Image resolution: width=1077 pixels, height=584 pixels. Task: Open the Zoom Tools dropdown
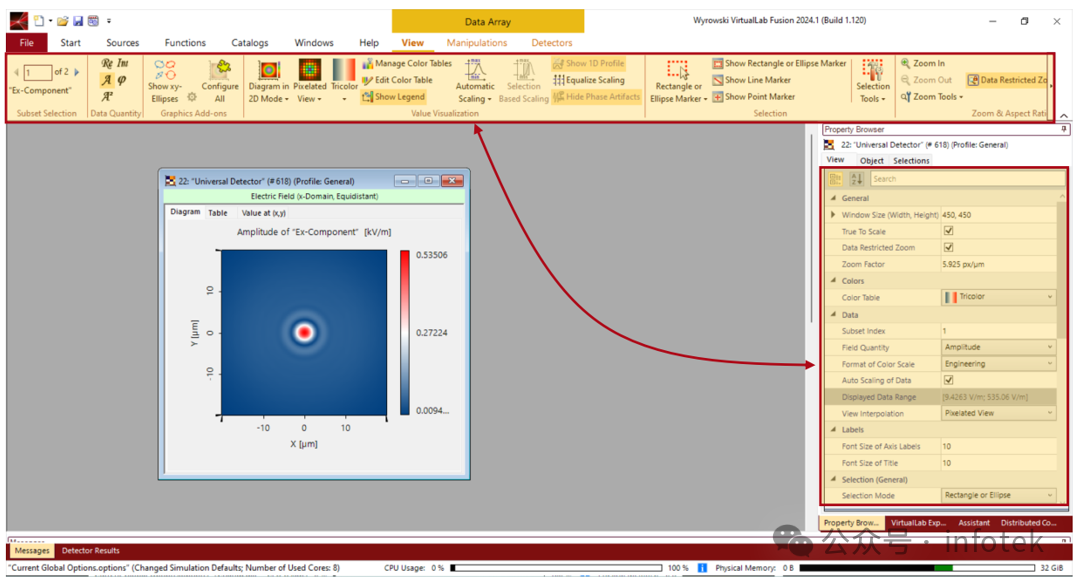[x=932, y=97]
